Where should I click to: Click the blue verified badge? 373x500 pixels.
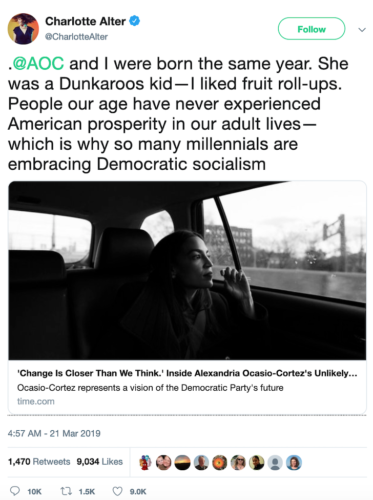click(x=135, y=21)
